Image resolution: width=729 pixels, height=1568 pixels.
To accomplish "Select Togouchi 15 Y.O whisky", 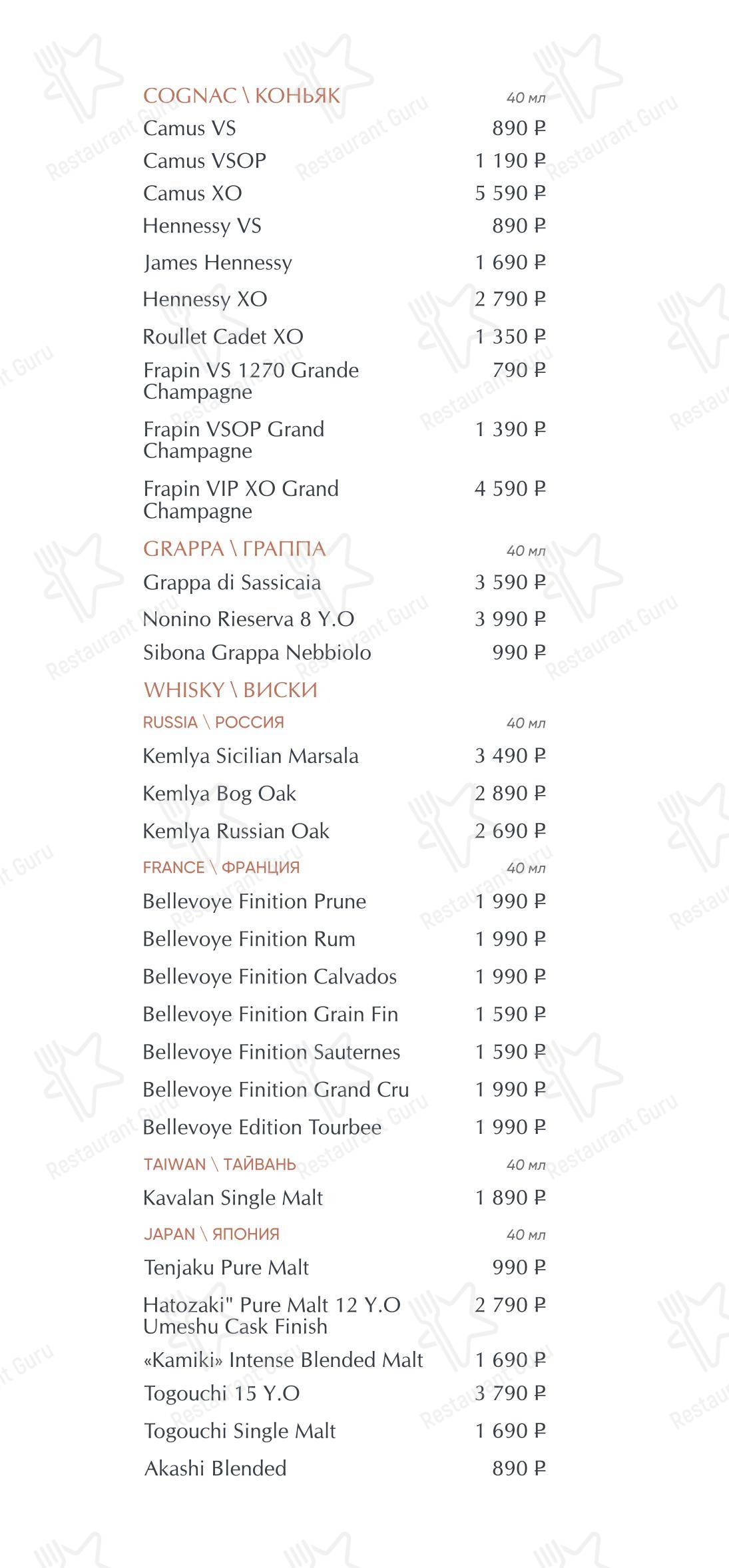I will click(x=222, y=1394).
